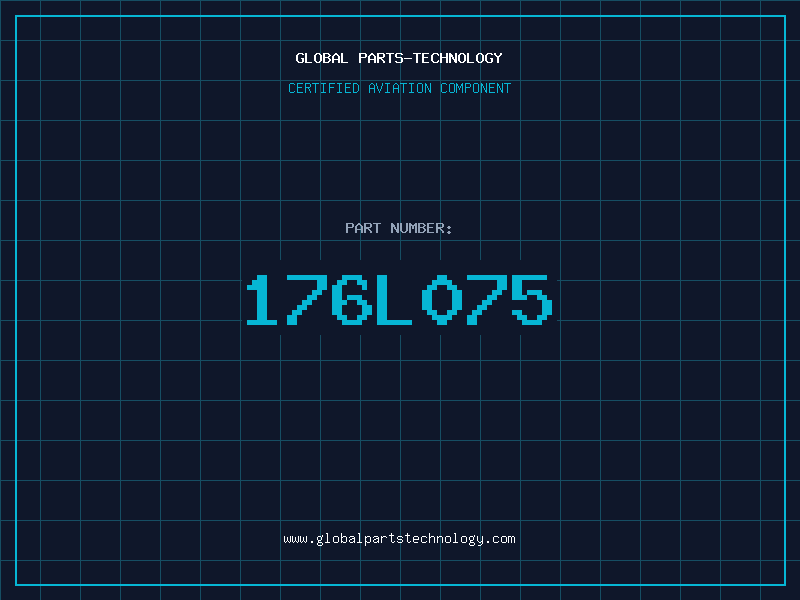Select the letter L in the part number
The height and width of the screenshot is (600, 800).
click(x=394, y=300)
